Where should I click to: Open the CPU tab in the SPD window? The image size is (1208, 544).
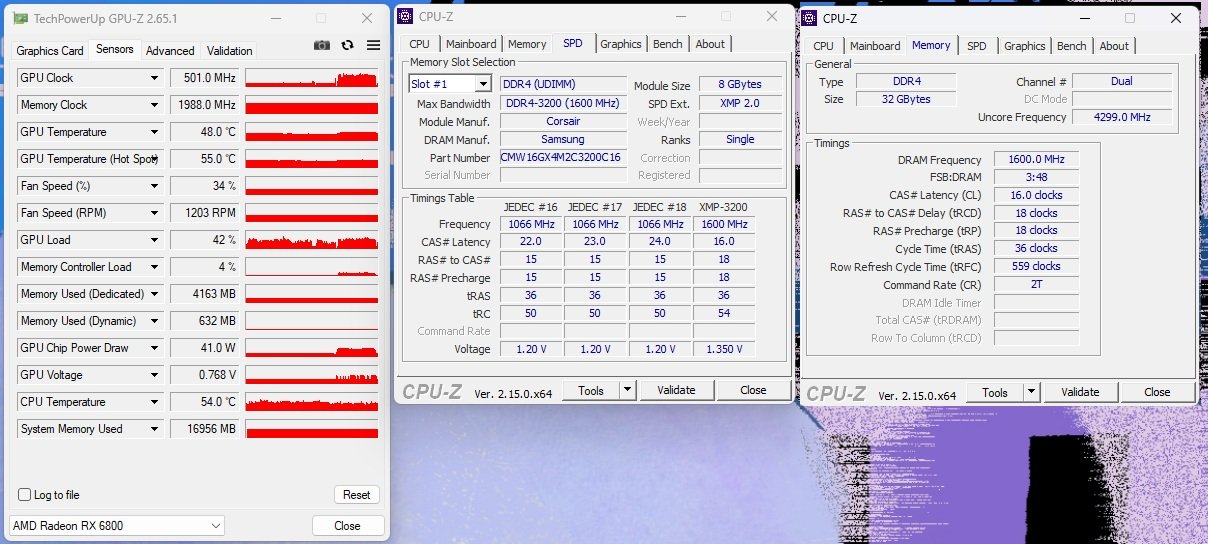pyautogui.click(x=420, y=44)
